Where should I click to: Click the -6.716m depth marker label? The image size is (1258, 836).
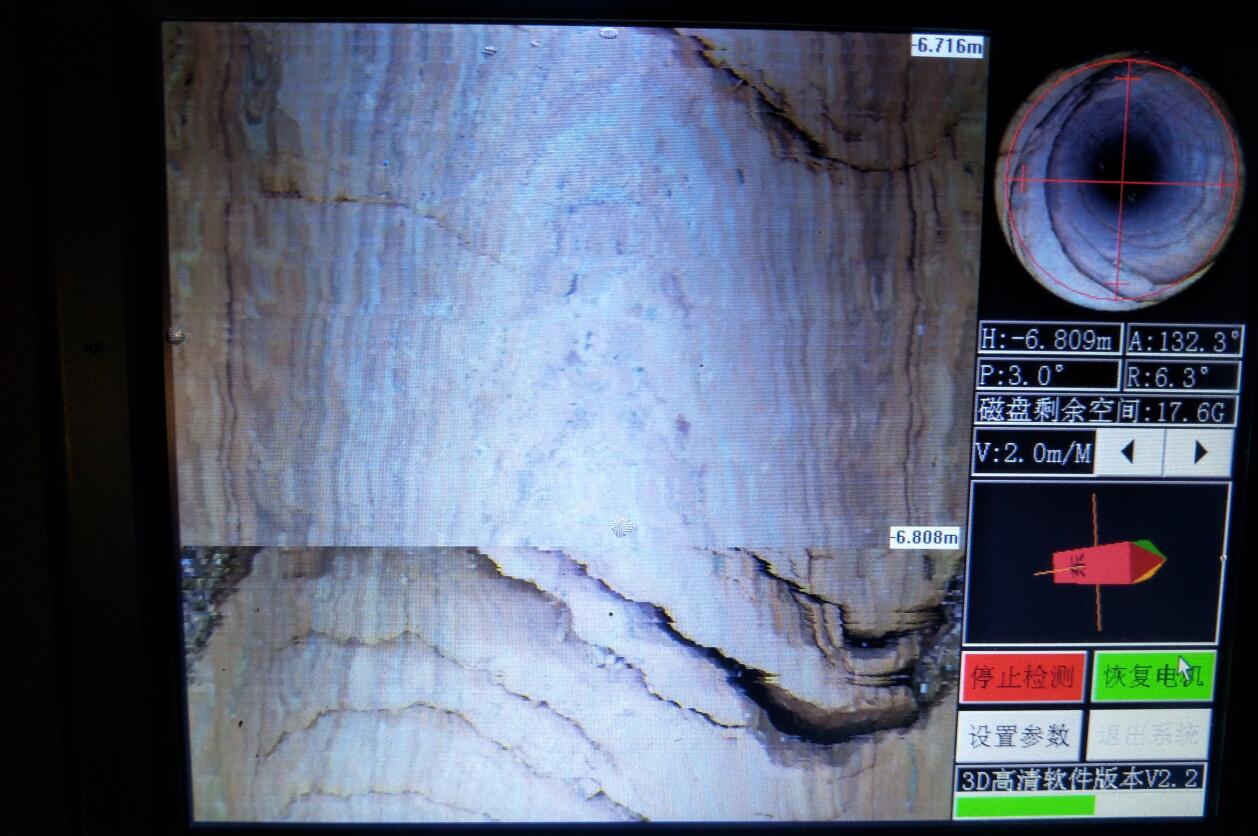[947, 45]
